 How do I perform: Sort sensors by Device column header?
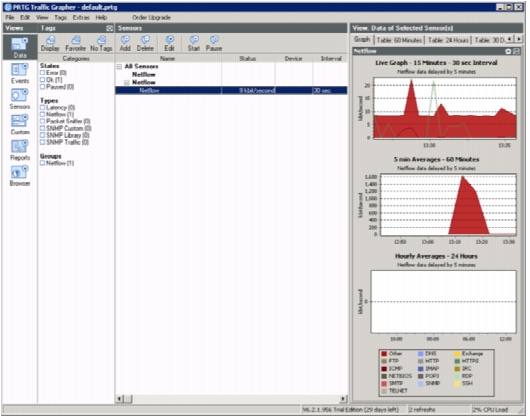(293, 58)
